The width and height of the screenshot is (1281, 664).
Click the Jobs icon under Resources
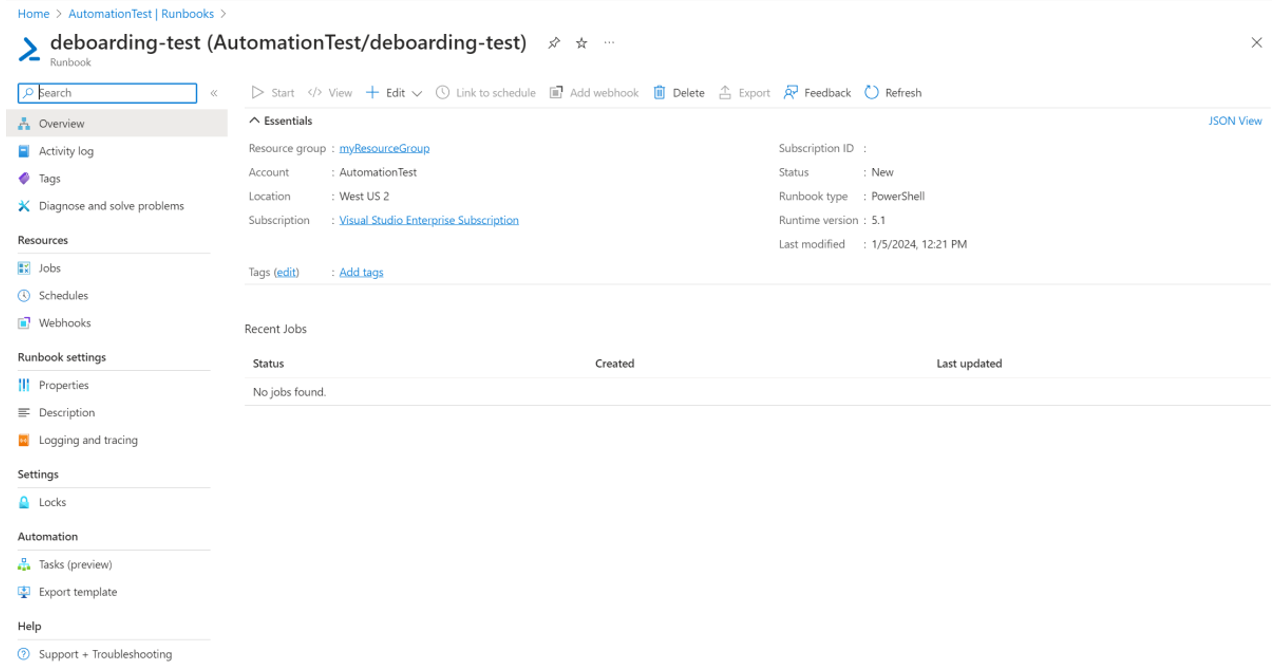click(x=24, y=268)
